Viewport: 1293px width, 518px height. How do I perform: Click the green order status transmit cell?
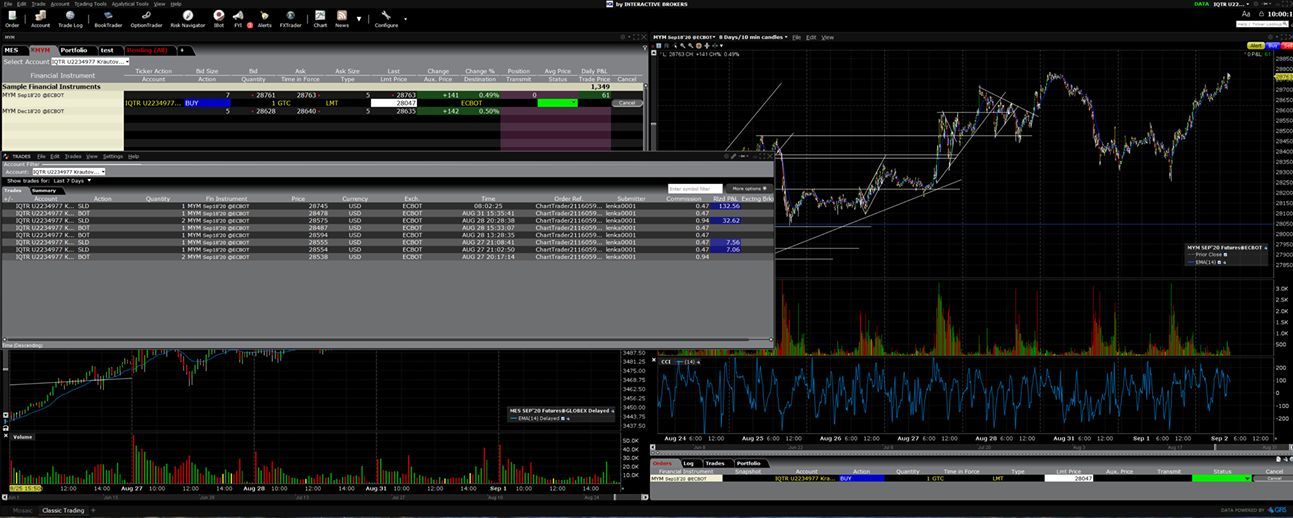click(557, 103)
